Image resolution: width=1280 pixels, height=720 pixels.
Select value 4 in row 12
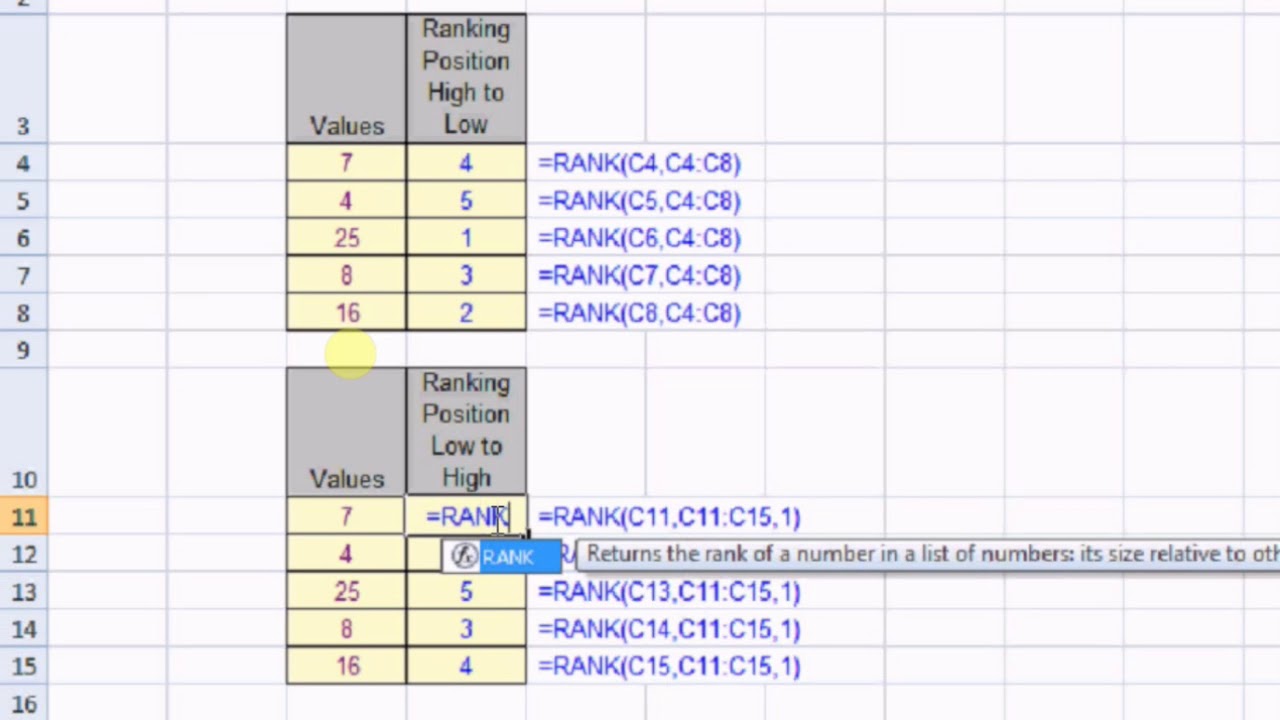click(x=346, y=554)
